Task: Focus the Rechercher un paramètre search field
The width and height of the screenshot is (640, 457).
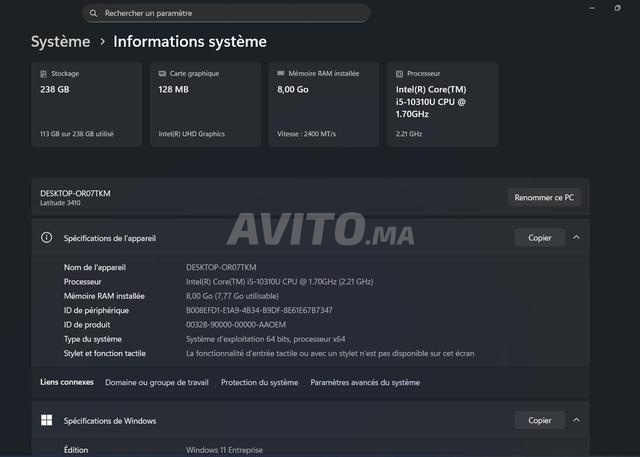Action: (225, 13)
